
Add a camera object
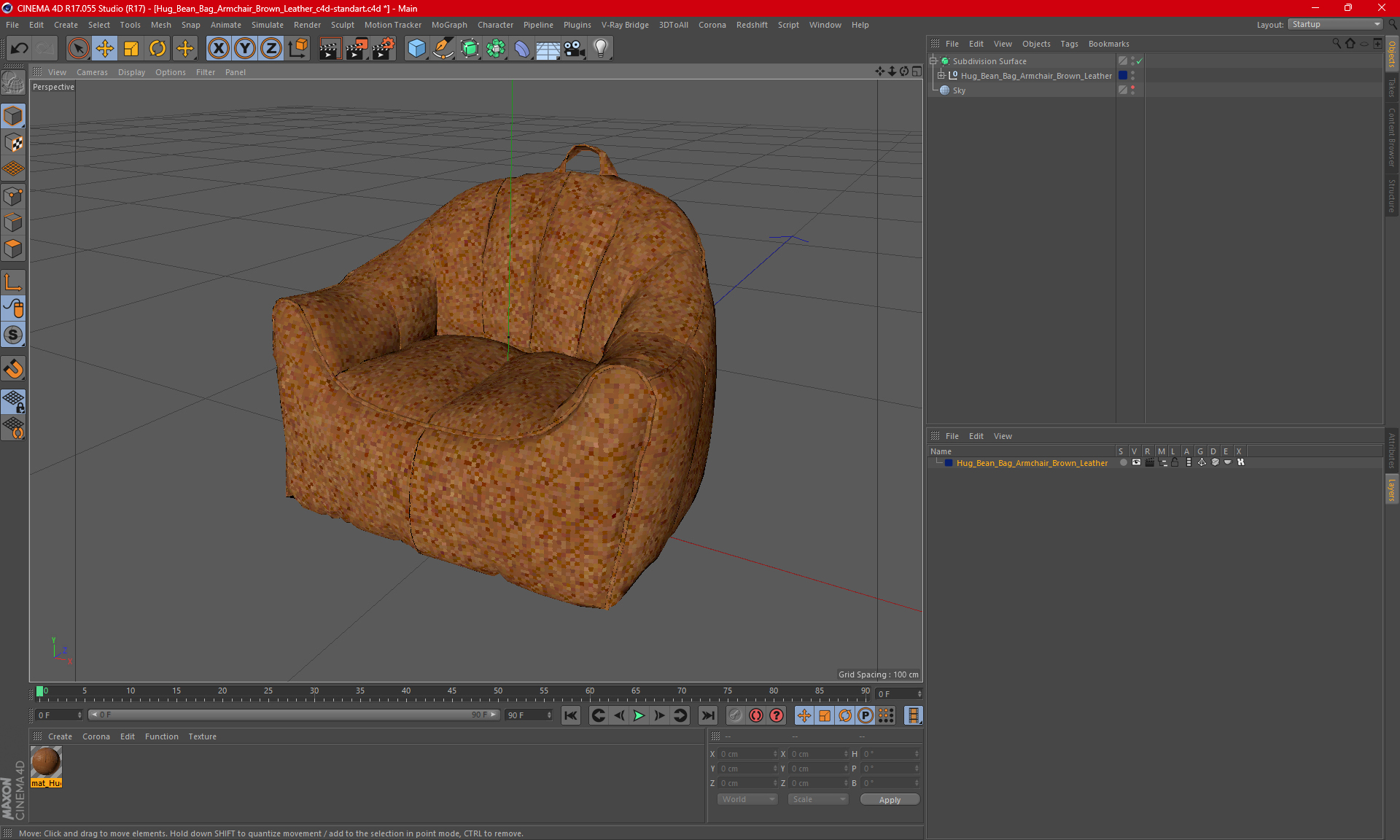tap(574, 49)
